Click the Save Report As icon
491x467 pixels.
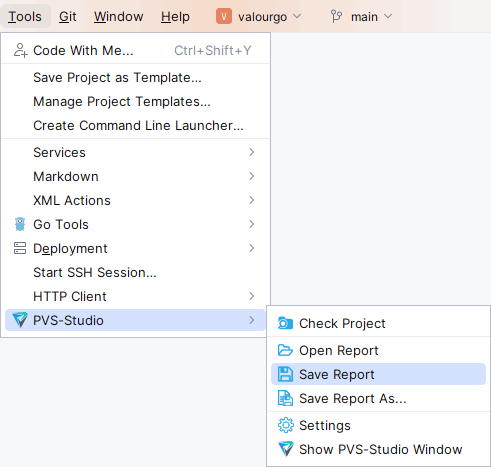pos(285,398)
